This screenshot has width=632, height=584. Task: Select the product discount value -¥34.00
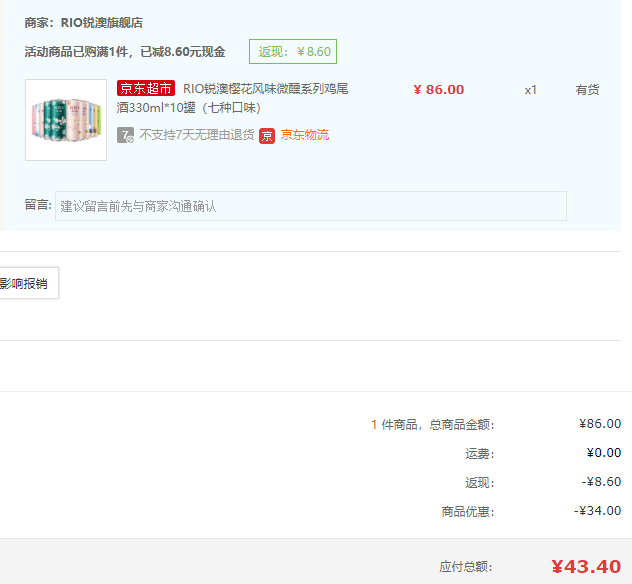pyautogui.click(x=598, y=511)
